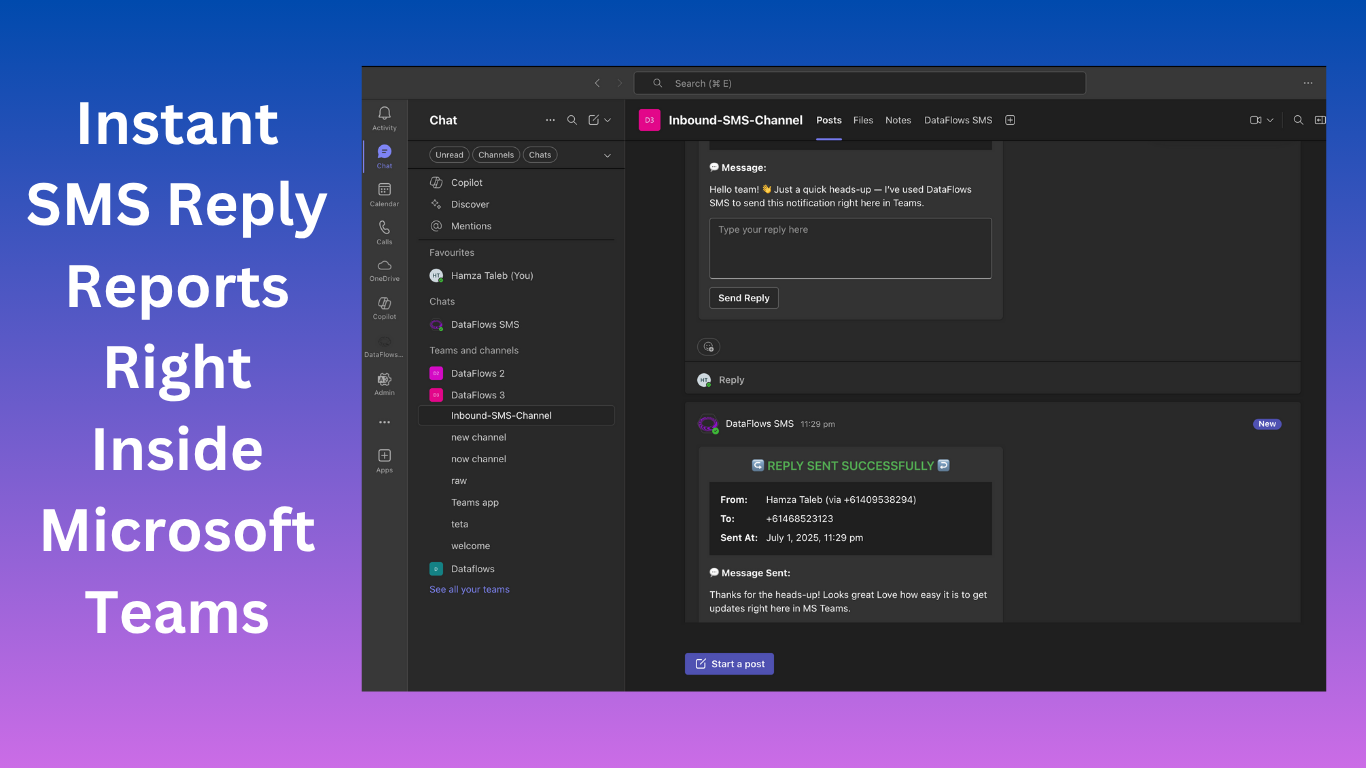Open Calendar from the left rail
This screenshot has width=1366, height=768.
point(384,193)
